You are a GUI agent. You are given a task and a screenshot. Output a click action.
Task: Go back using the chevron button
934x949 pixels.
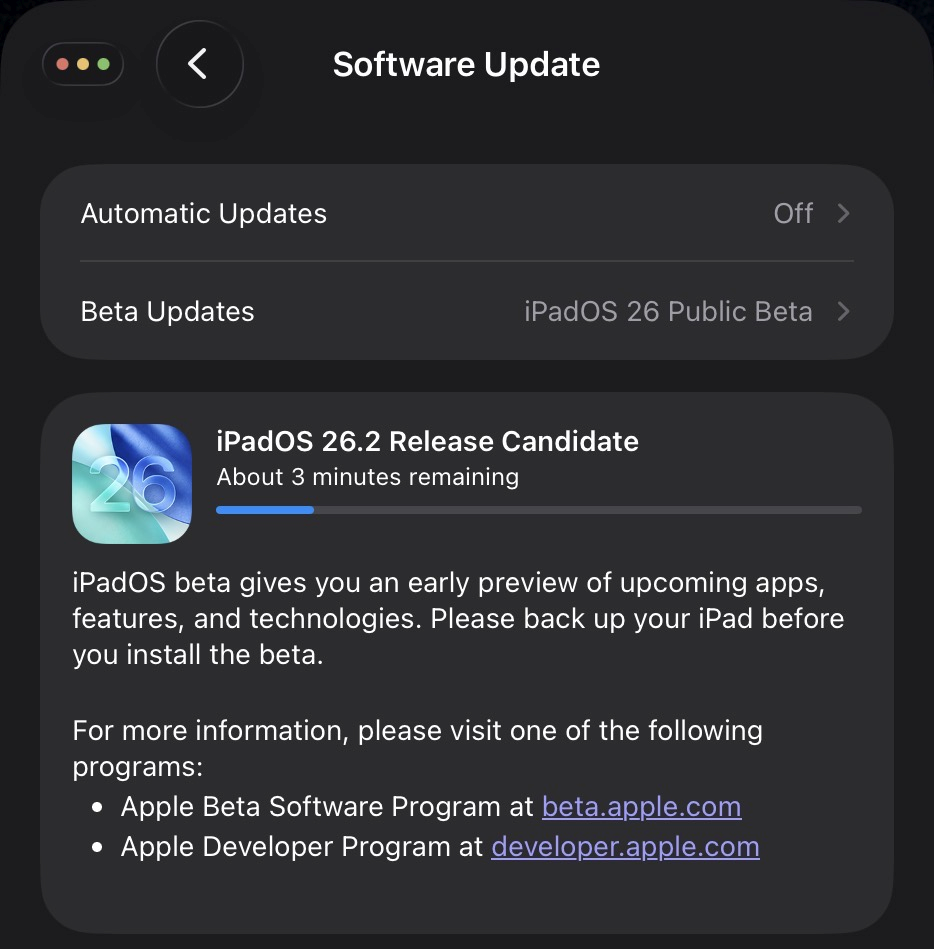198,64
